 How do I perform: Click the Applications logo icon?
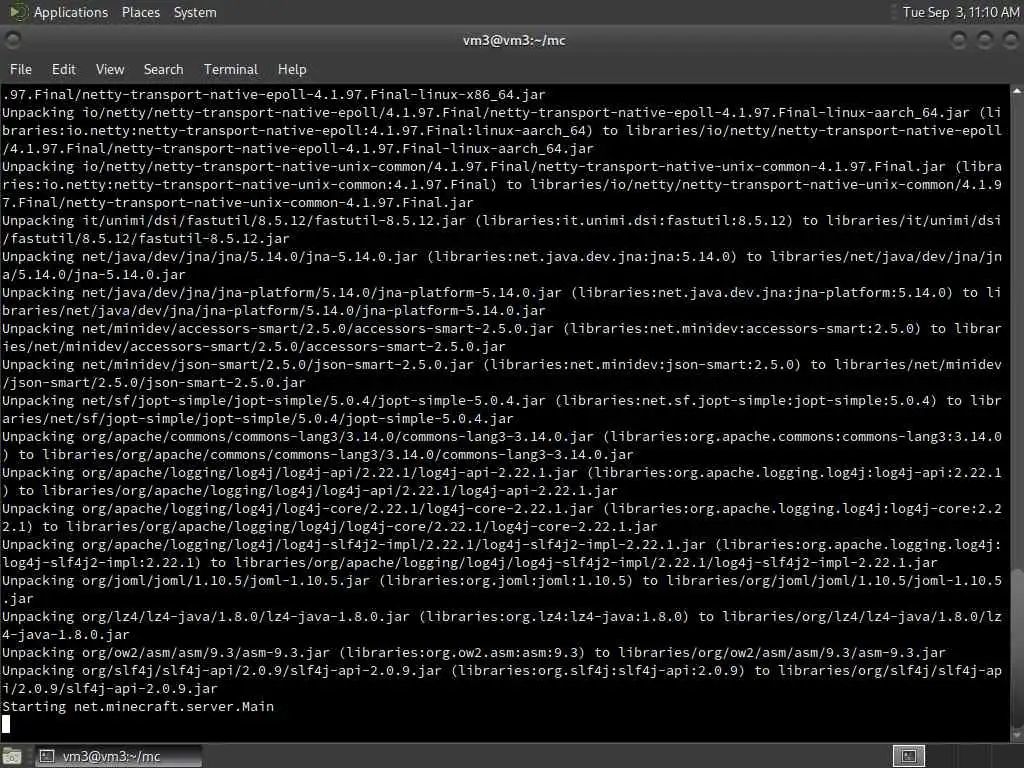pos(18,12)
